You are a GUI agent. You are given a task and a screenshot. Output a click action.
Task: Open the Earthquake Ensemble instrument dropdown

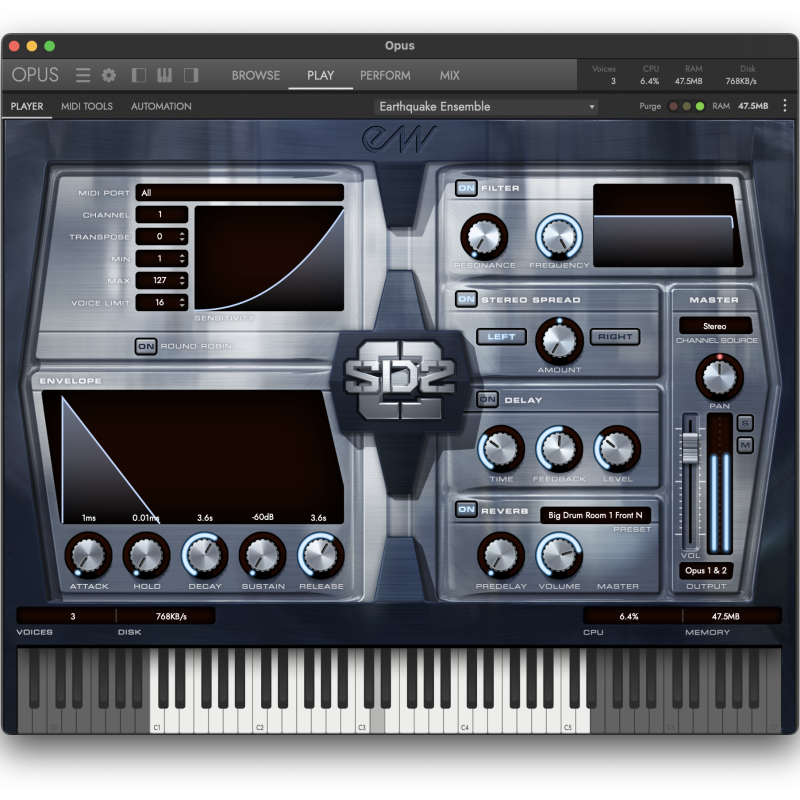pos(486,107)
